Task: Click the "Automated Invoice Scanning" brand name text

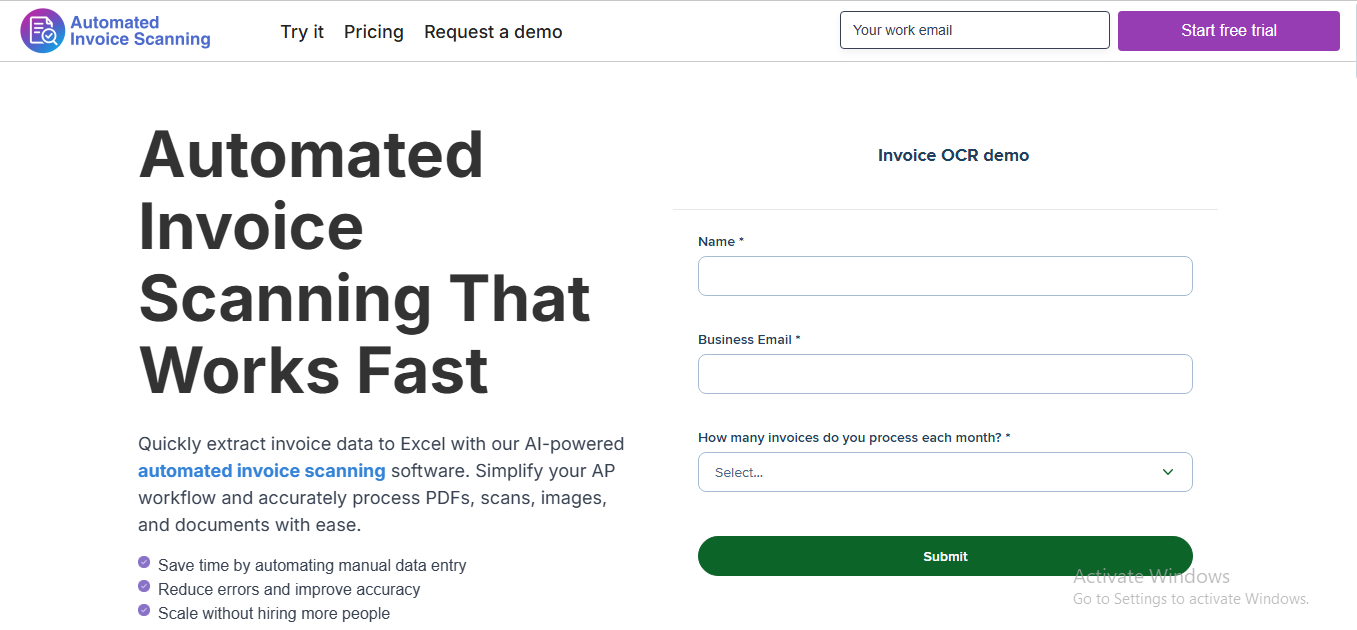Action: click(x=140, y=31)
